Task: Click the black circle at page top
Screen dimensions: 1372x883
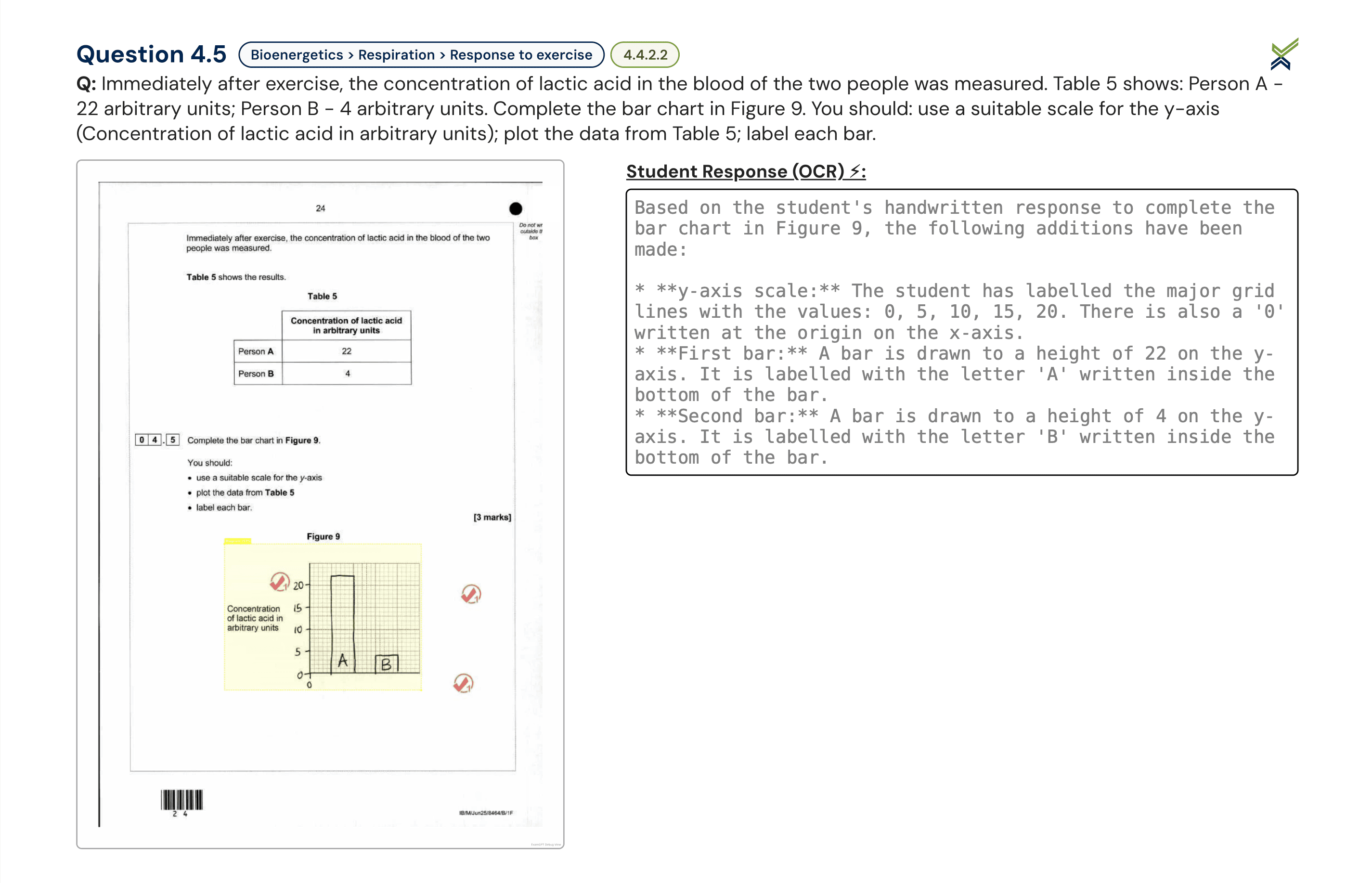Action: (516, 208)
